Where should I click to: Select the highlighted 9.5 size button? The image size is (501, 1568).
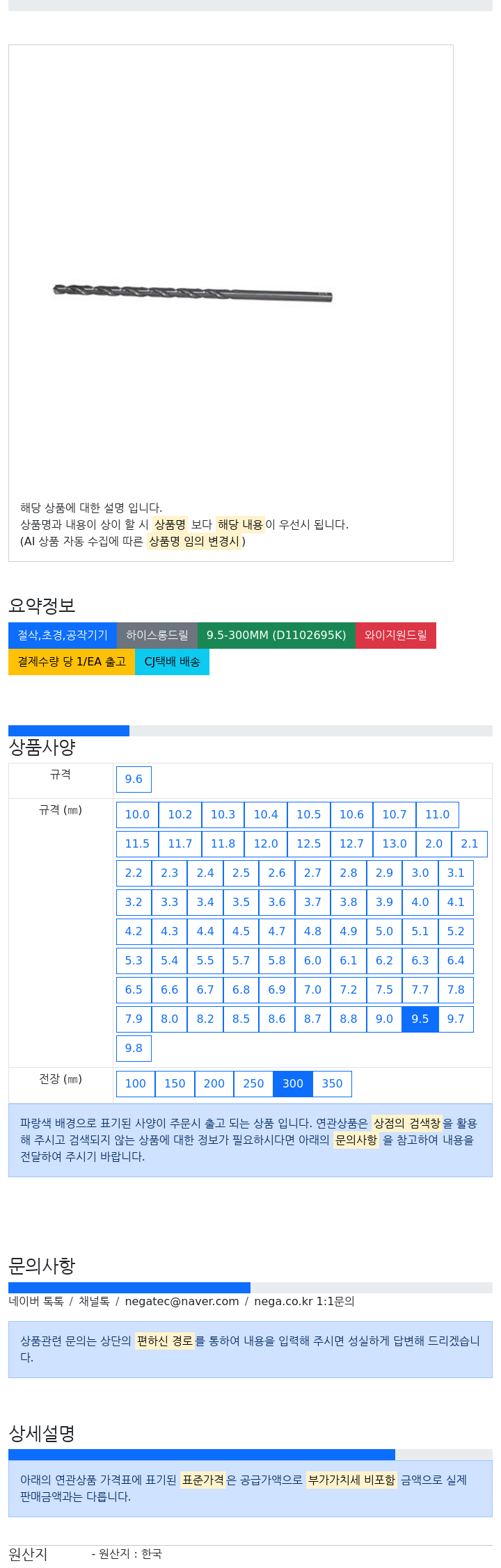(420, 1019)
